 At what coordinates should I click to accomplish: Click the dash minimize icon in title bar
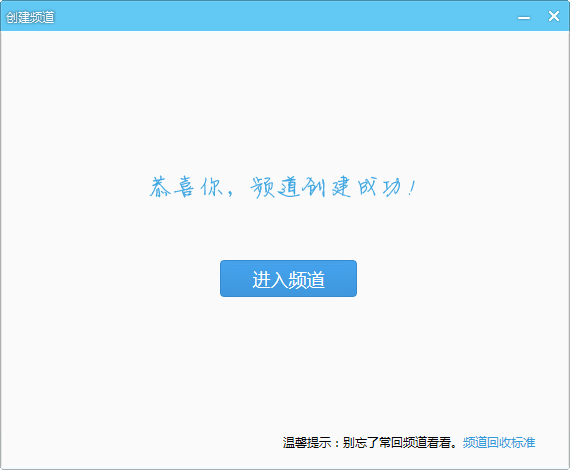[x=524, y=17]
